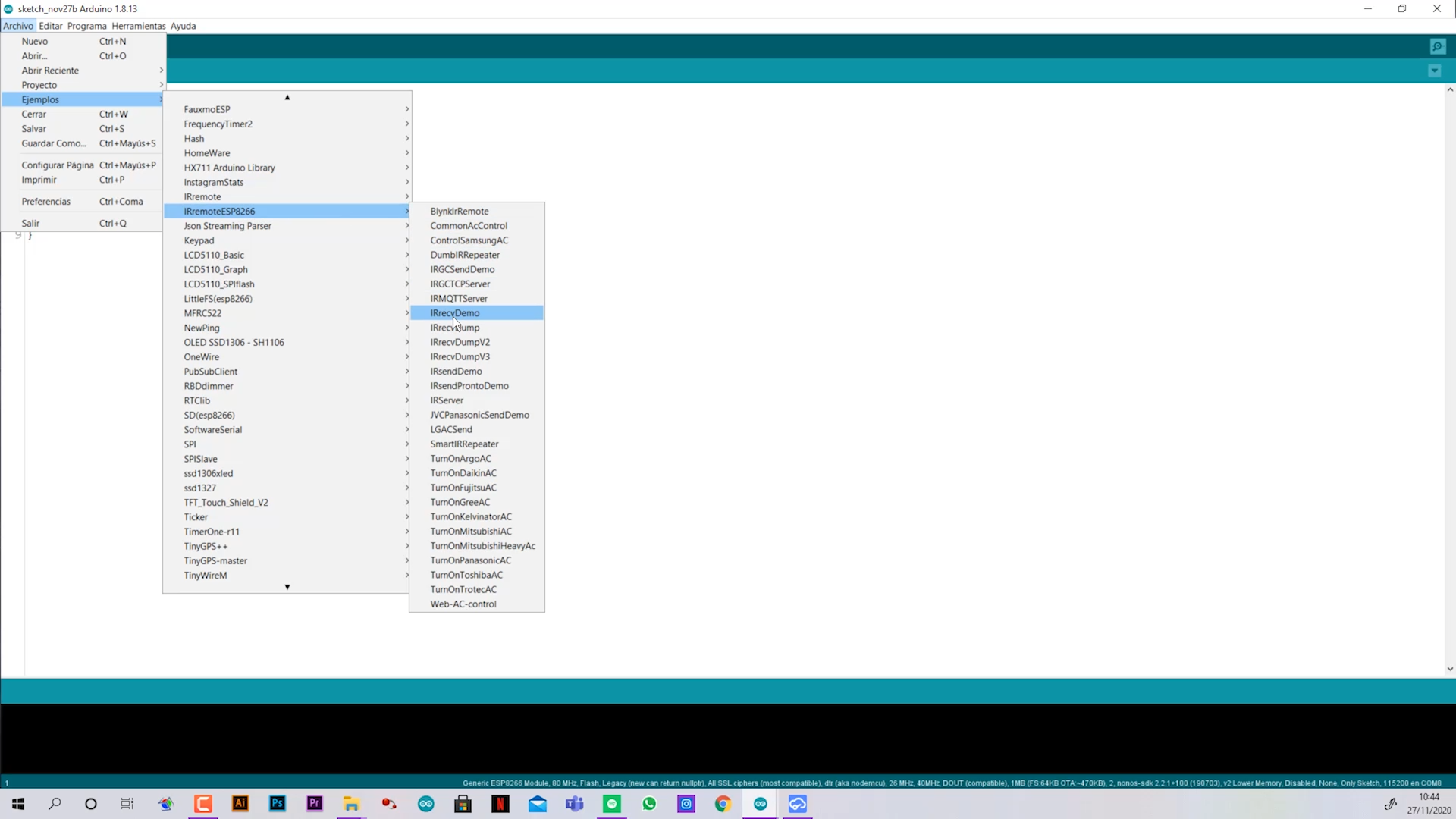1456x819 pixels.
Task: Open Preferencias
Action: coord(82,202)
